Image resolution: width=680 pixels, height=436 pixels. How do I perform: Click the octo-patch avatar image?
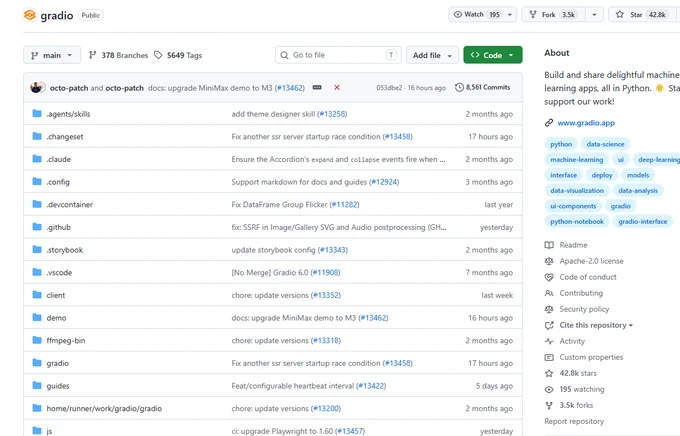click(x=37, y=88)
